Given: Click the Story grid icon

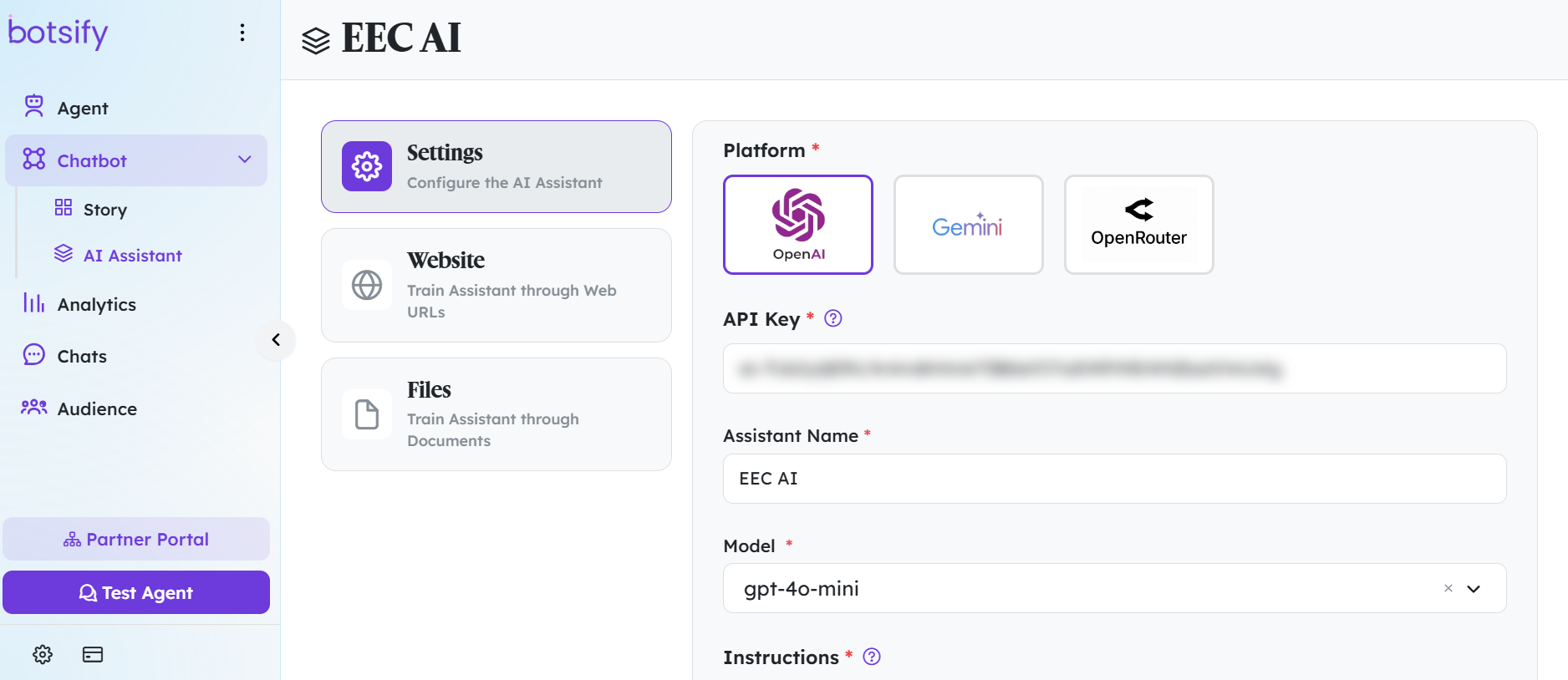Looking at the screenshot, I should 64,207.
